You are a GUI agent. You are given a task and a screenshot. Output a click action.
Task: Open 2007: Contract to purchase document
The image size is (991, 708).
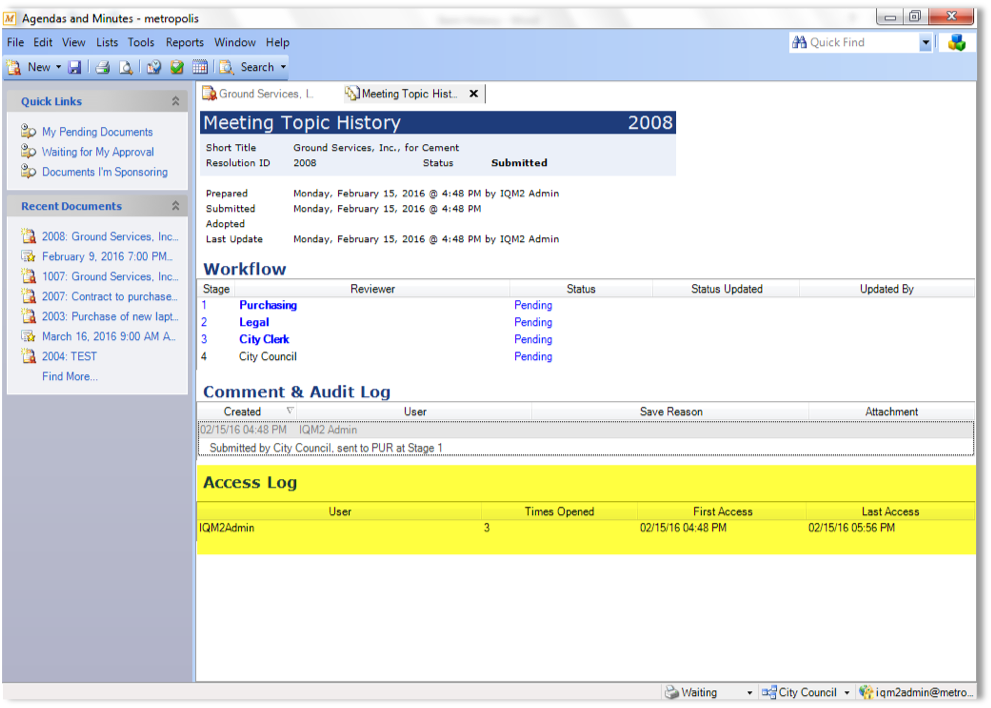coord(109,296)
